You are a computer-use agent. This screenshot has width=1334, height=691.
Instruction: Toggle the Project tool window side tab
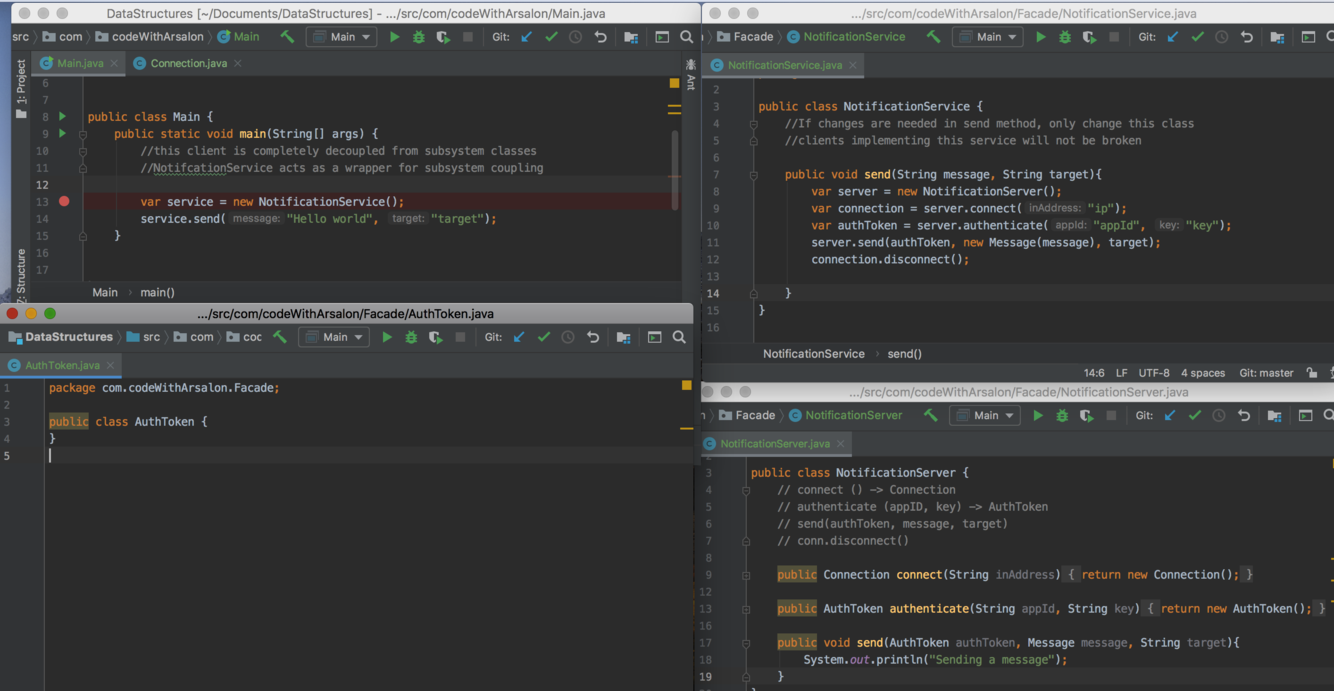click(x=21, y=84)
